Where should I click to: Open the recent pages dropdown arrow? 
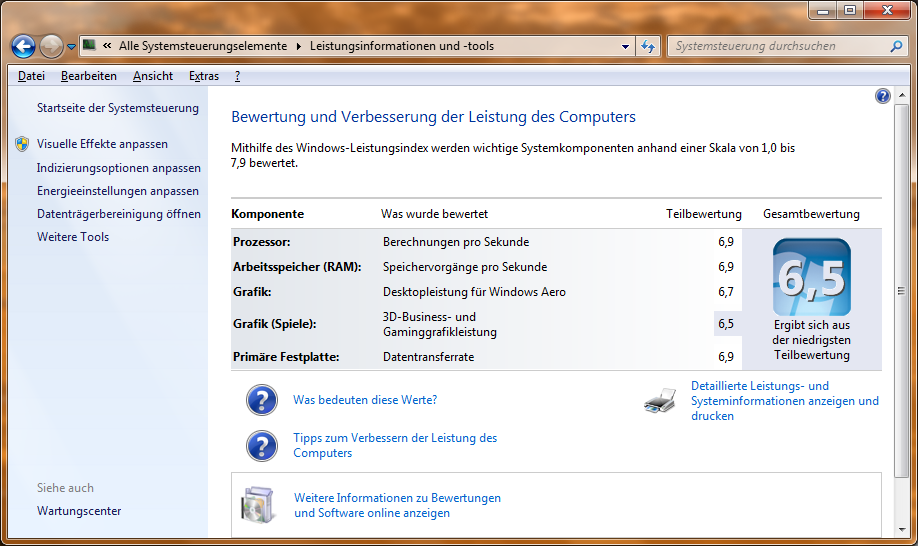71,47
